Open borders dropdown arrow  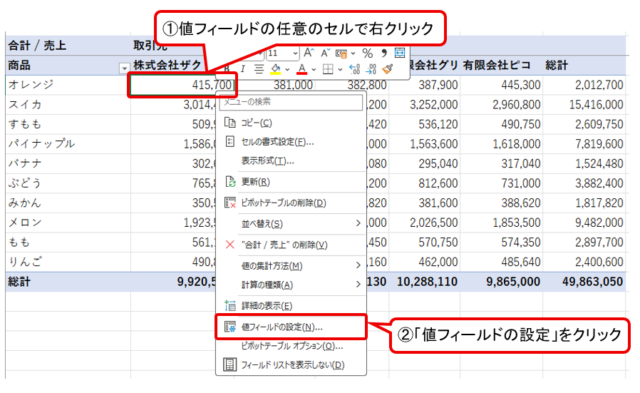(x=340, y=69)
